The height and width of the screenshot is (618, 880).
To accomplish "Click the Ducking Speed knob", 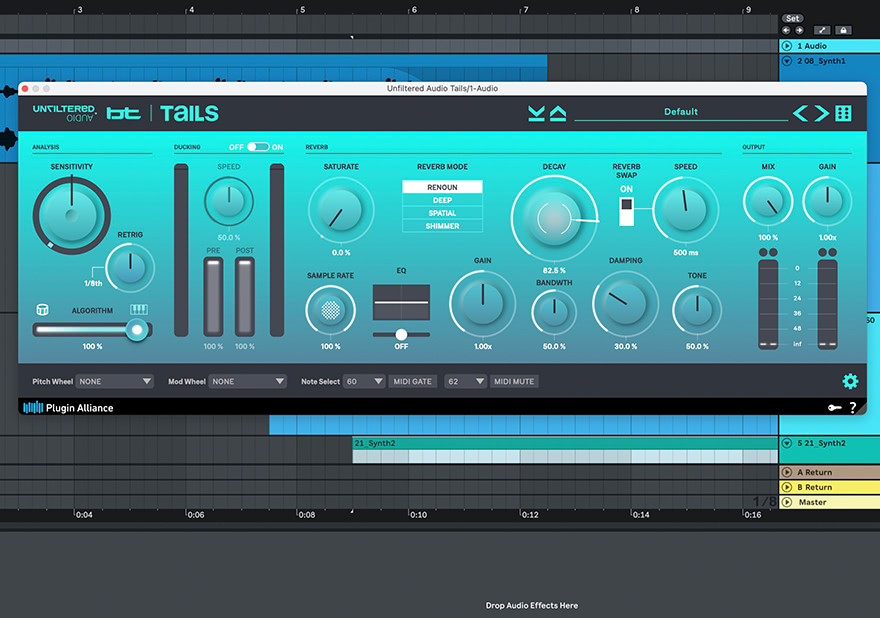I will tap(229, 202).
